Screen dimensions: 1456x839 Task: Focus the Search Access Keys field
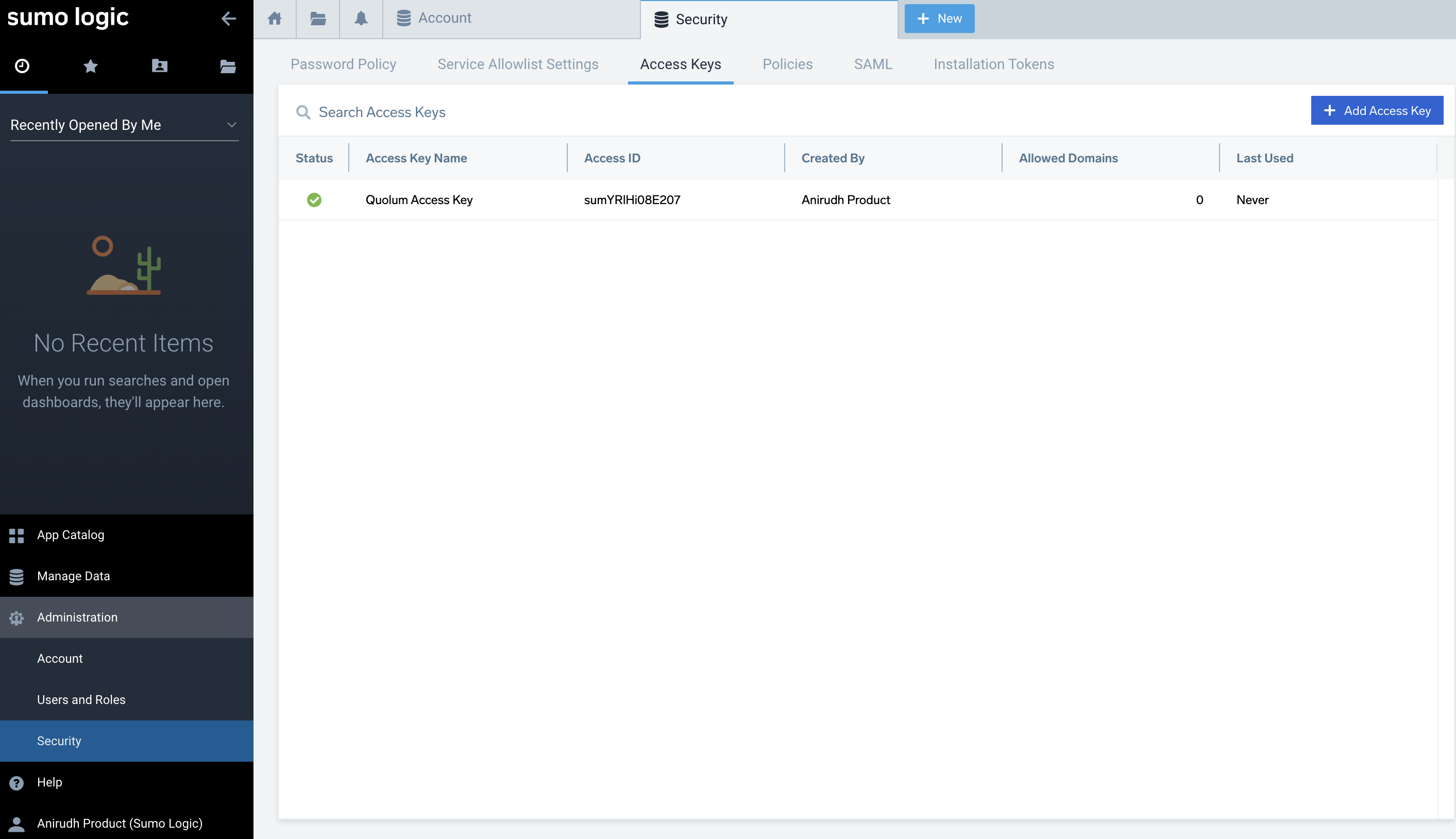pos(382,112)
